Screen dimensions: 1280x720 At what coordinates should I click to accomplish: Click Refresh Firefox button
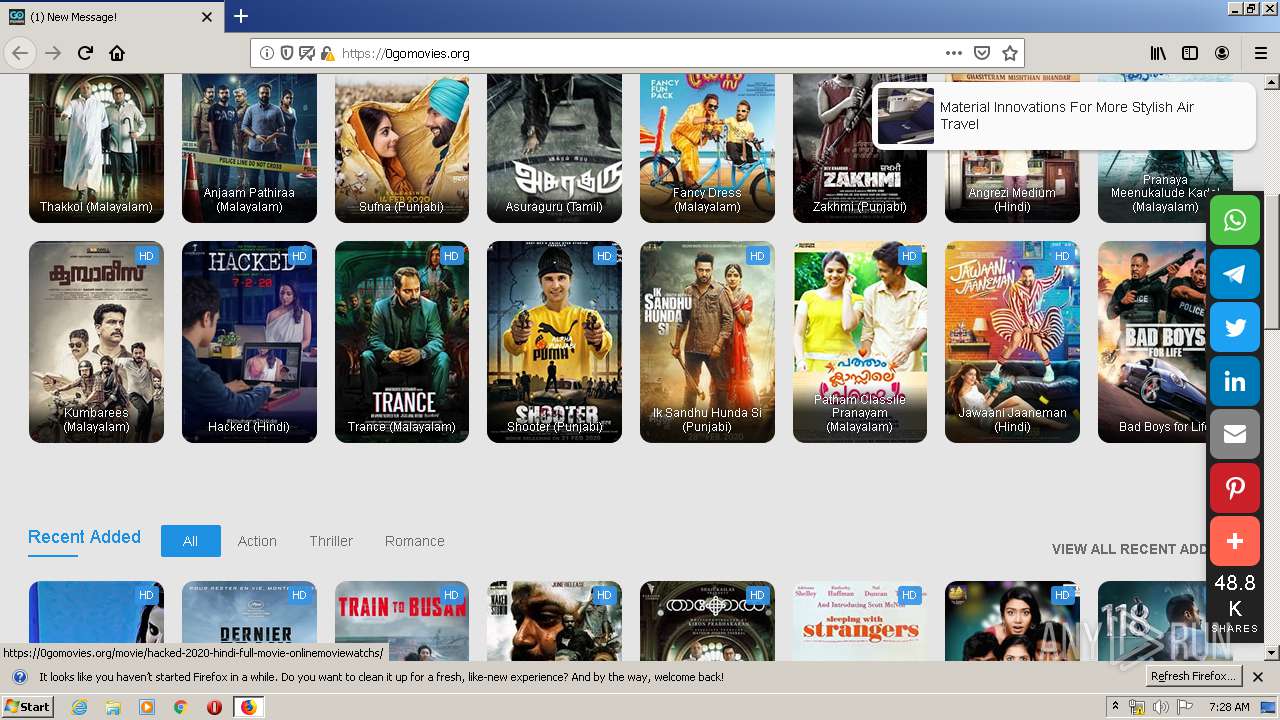(1192, 677)
